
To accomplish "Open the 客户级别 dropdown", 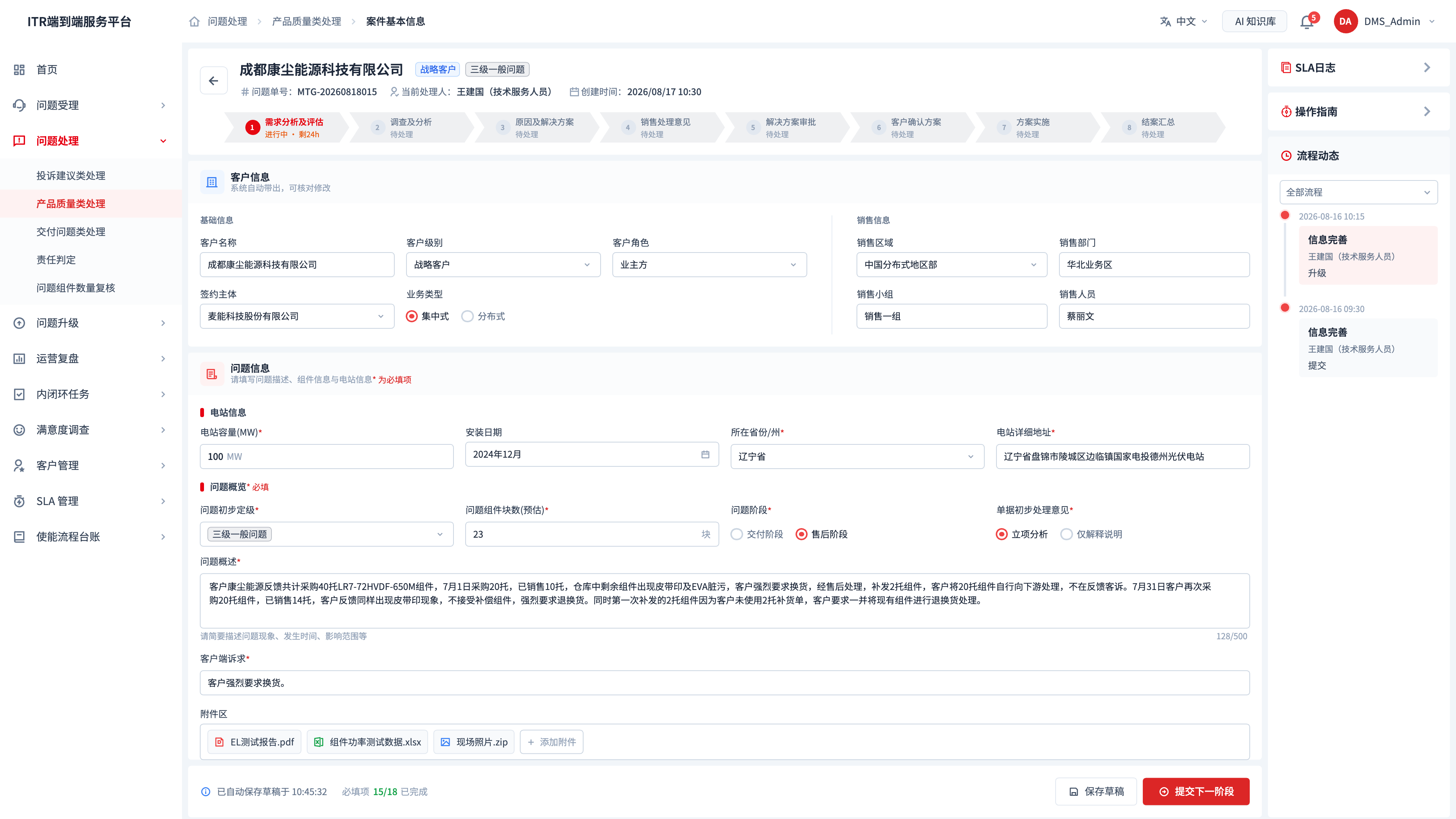I will tap(503, 265).
